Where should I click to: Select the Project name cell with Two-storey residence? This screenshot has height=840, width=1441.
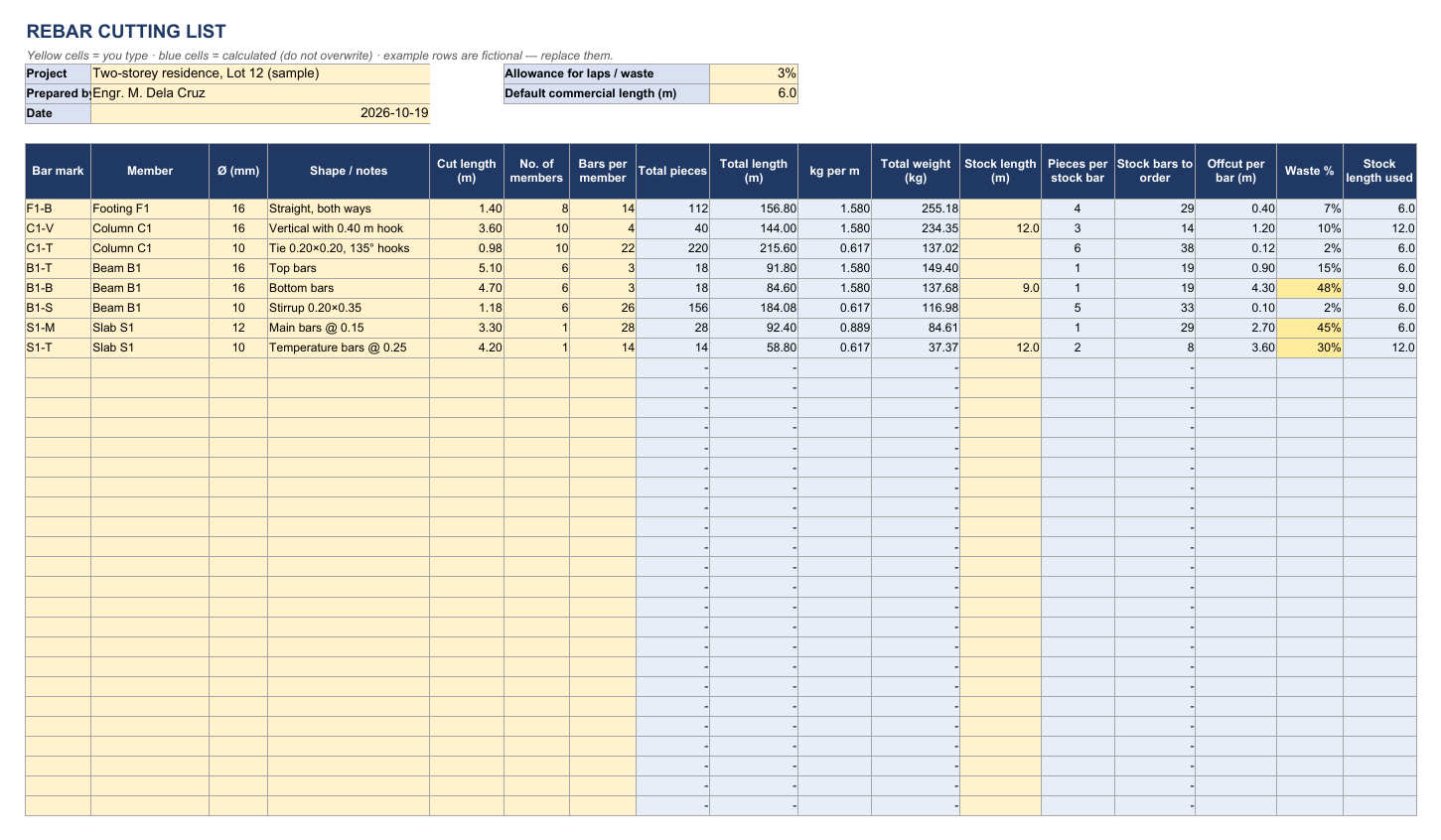click(260, 73)
